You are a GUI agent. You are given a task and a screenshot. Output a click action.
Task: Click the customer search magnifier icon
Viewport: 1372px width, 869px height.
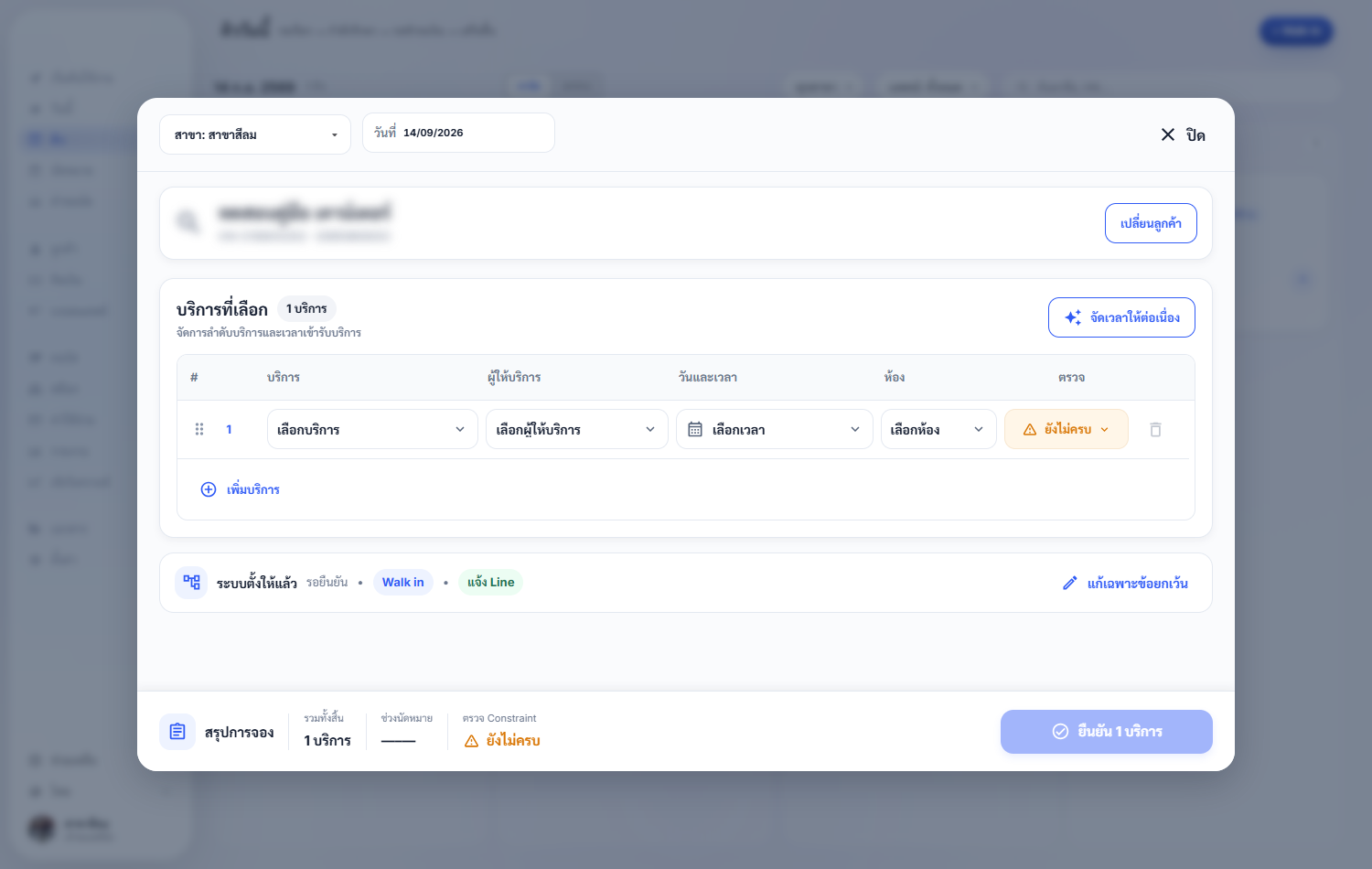coord(188,222)
